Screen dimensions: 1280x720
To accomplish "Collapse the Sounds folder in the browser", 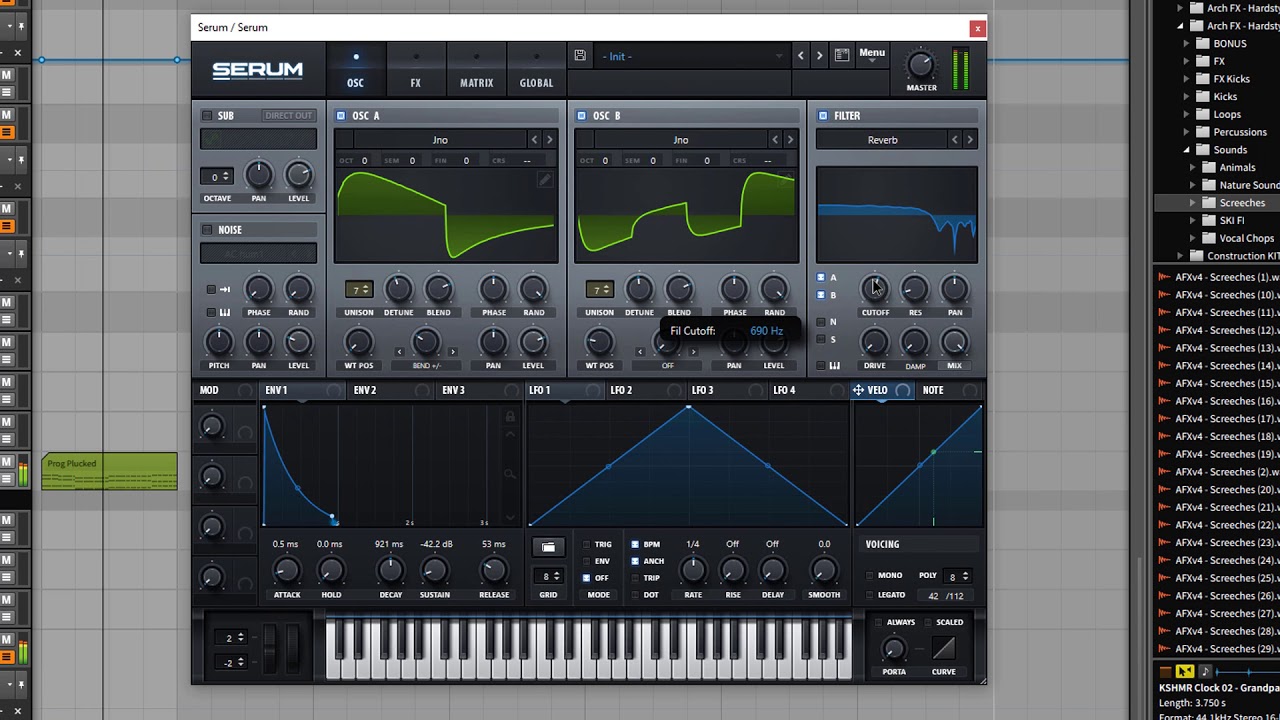I will pyautogui.click(x=1187, y=150).
